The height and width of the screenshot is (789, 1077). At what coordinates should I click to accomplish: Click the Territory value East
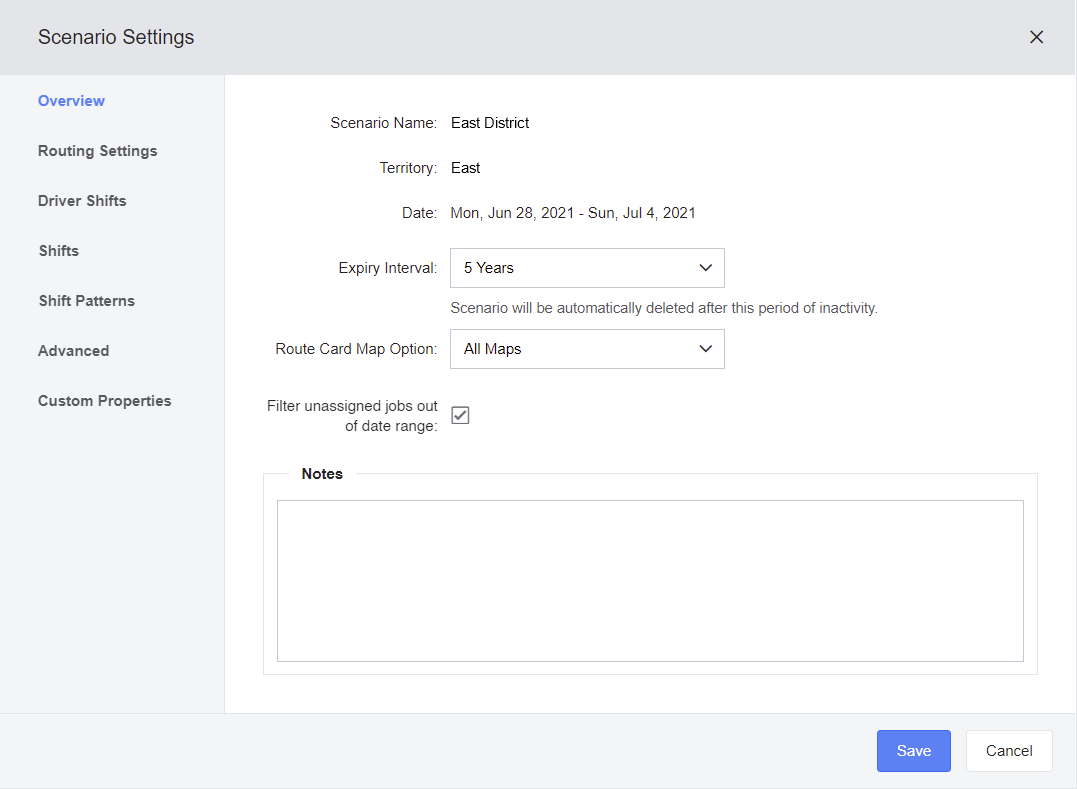pos(465,168)
